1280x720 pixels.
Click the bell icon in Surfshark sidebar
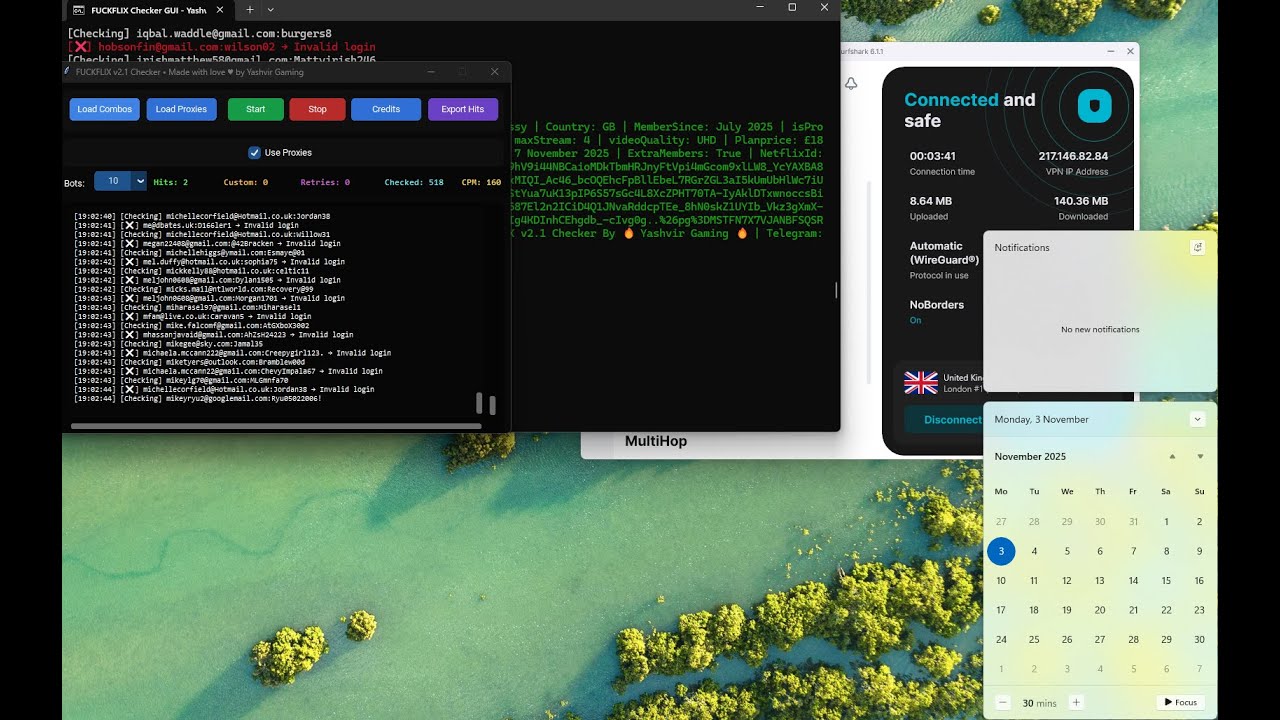point(851,84)
